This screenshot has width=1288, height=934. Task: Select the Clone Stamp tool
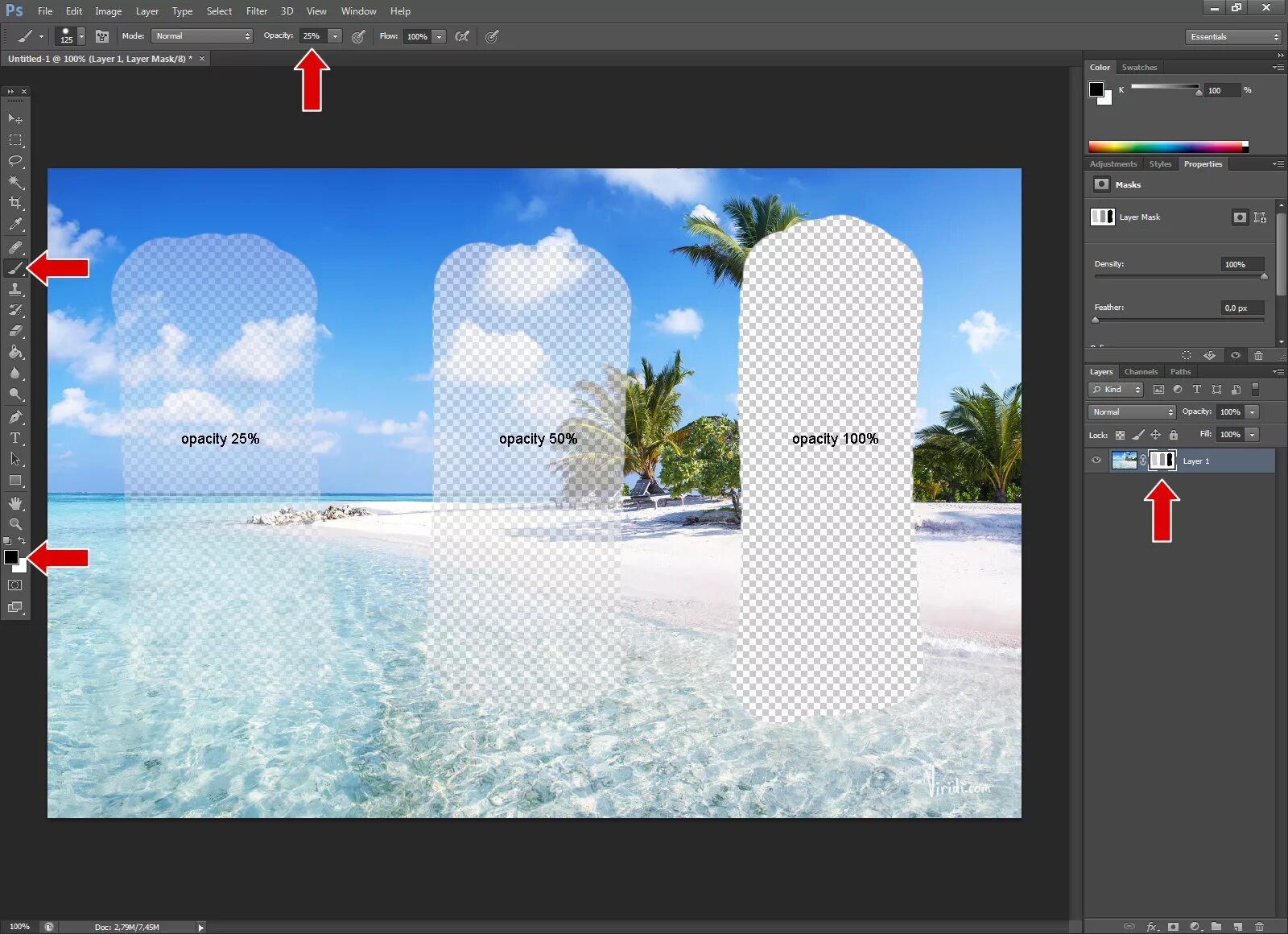point(15,289)
